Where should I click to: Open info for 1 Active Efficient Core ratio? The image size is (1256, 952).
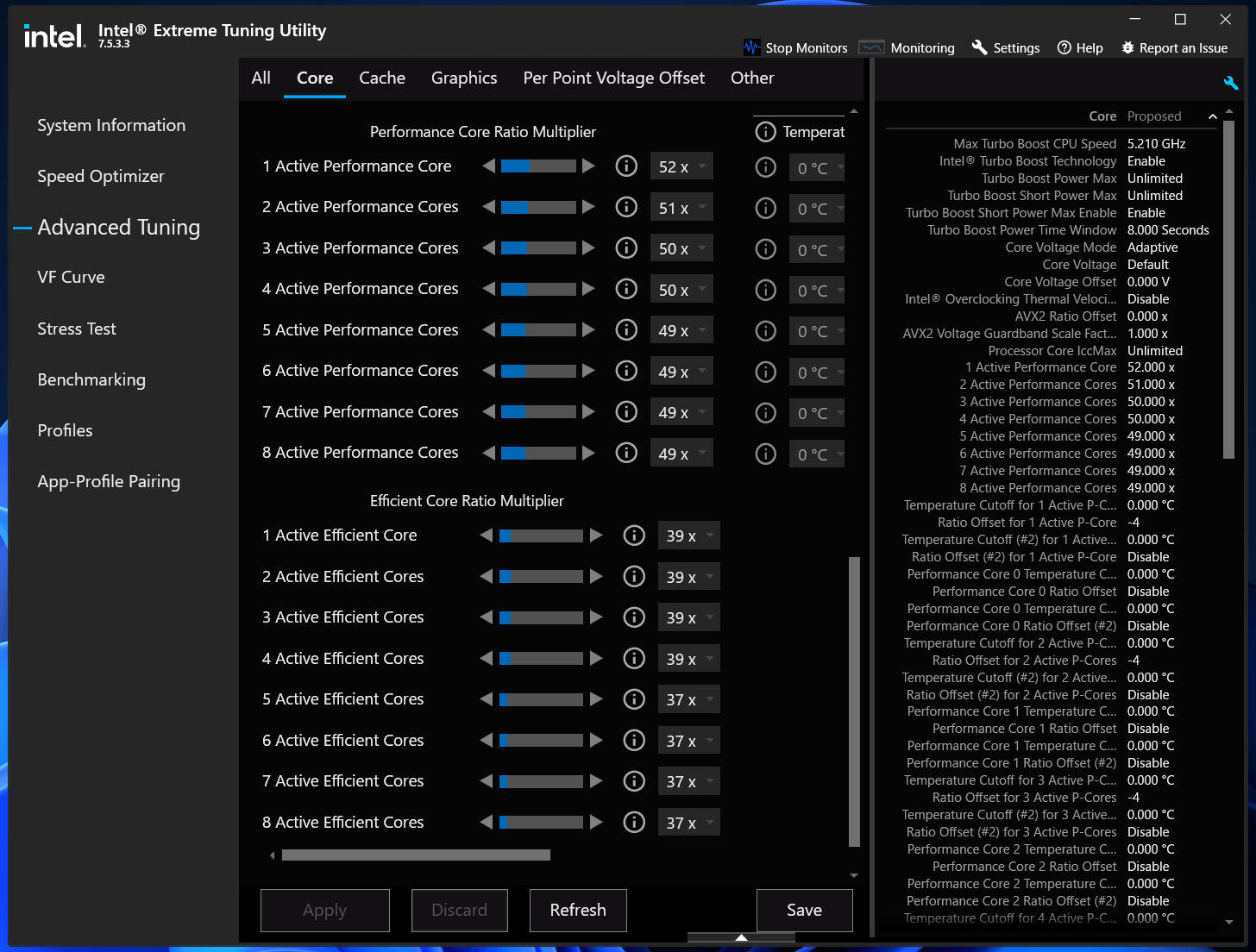634,535
